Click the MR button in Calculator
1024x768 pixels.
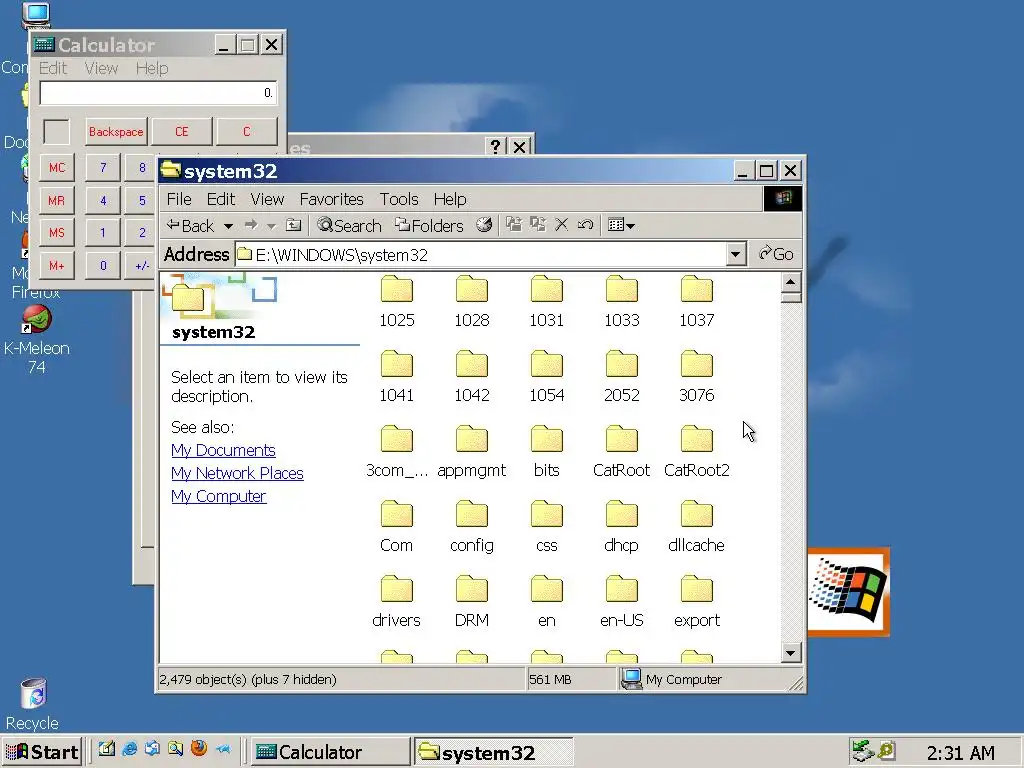click(x=57, y=200)
